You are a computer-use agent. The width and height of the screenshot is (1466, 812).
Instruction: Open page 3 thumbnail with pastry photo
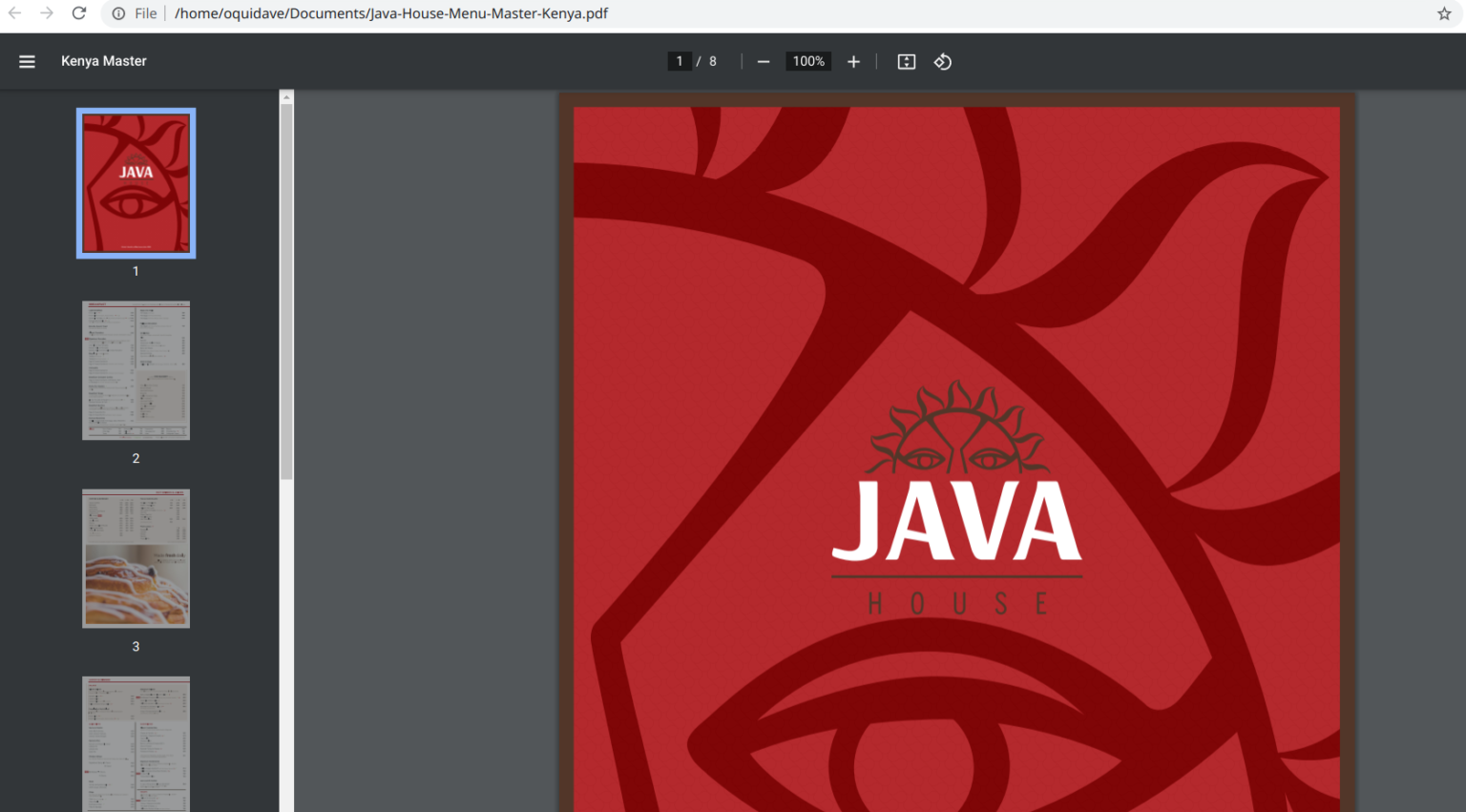click(136, 558)
